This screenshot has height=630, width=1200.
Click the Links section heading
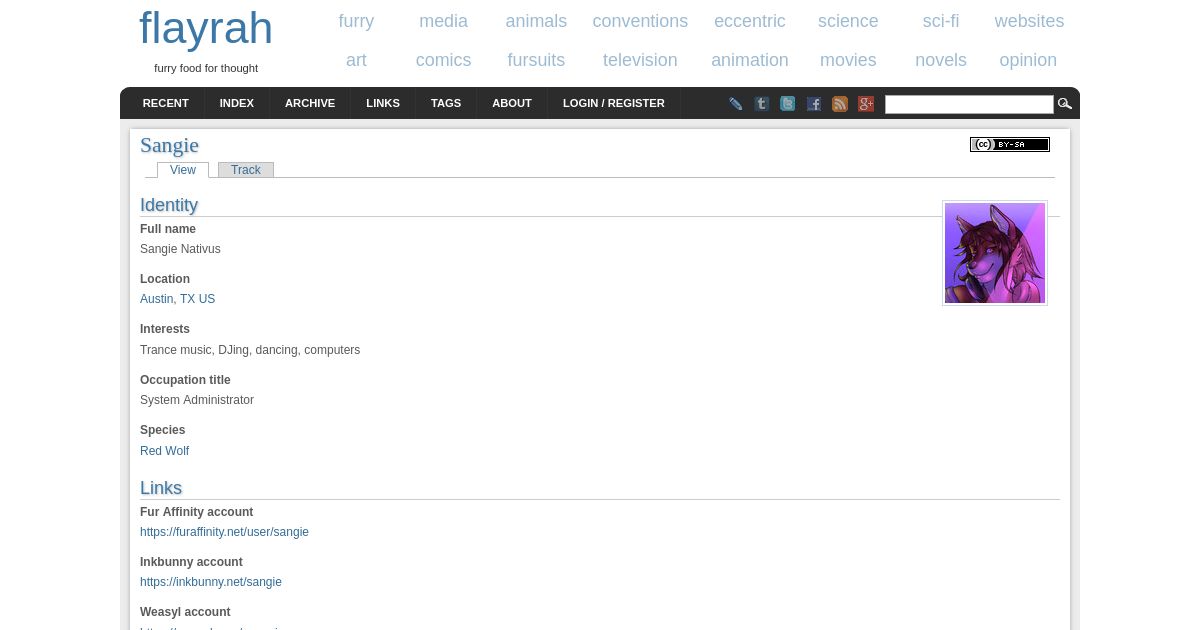coord(161,488)
